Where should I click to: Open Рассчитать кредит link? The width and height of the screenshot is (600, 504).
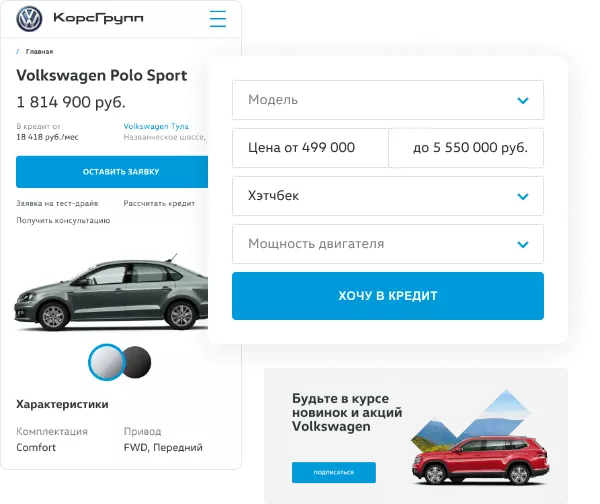[x=159, y=203]
